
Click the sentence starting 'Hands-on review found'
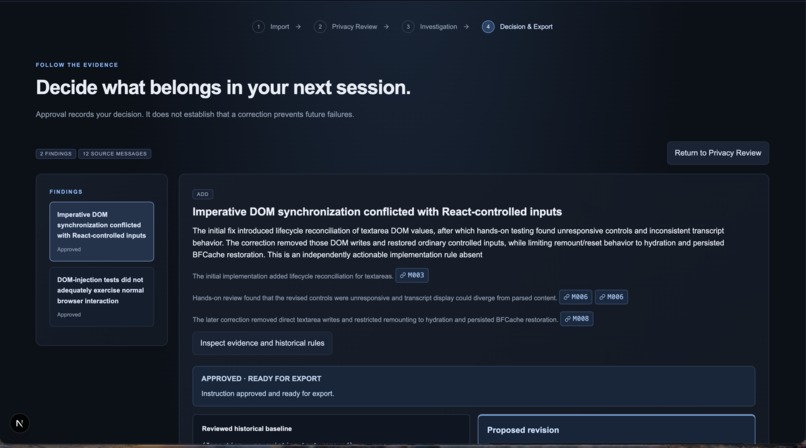pyautogui.click(x=374, y=298)
